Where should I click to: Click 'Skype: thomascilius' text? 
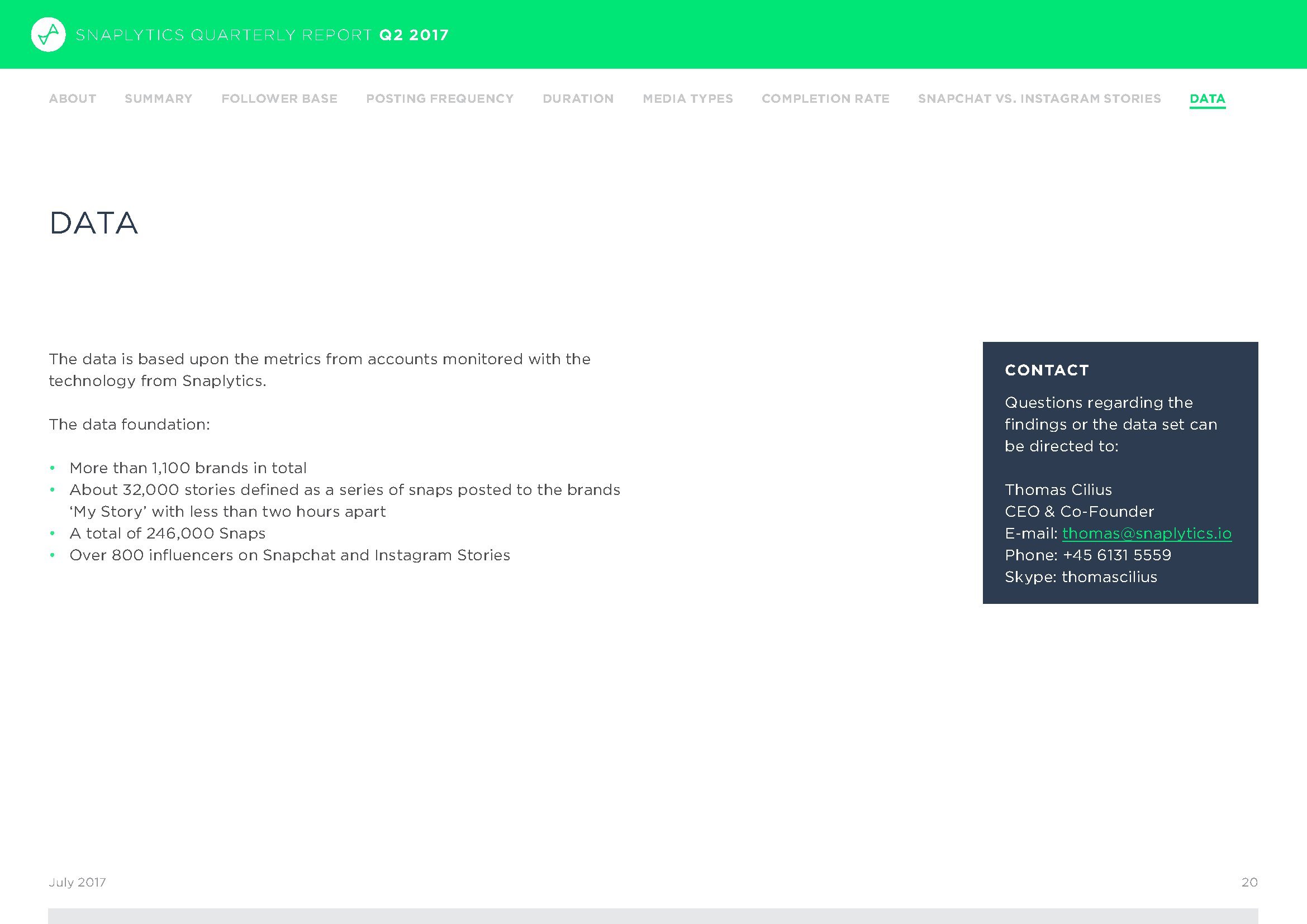(1081, 577)
